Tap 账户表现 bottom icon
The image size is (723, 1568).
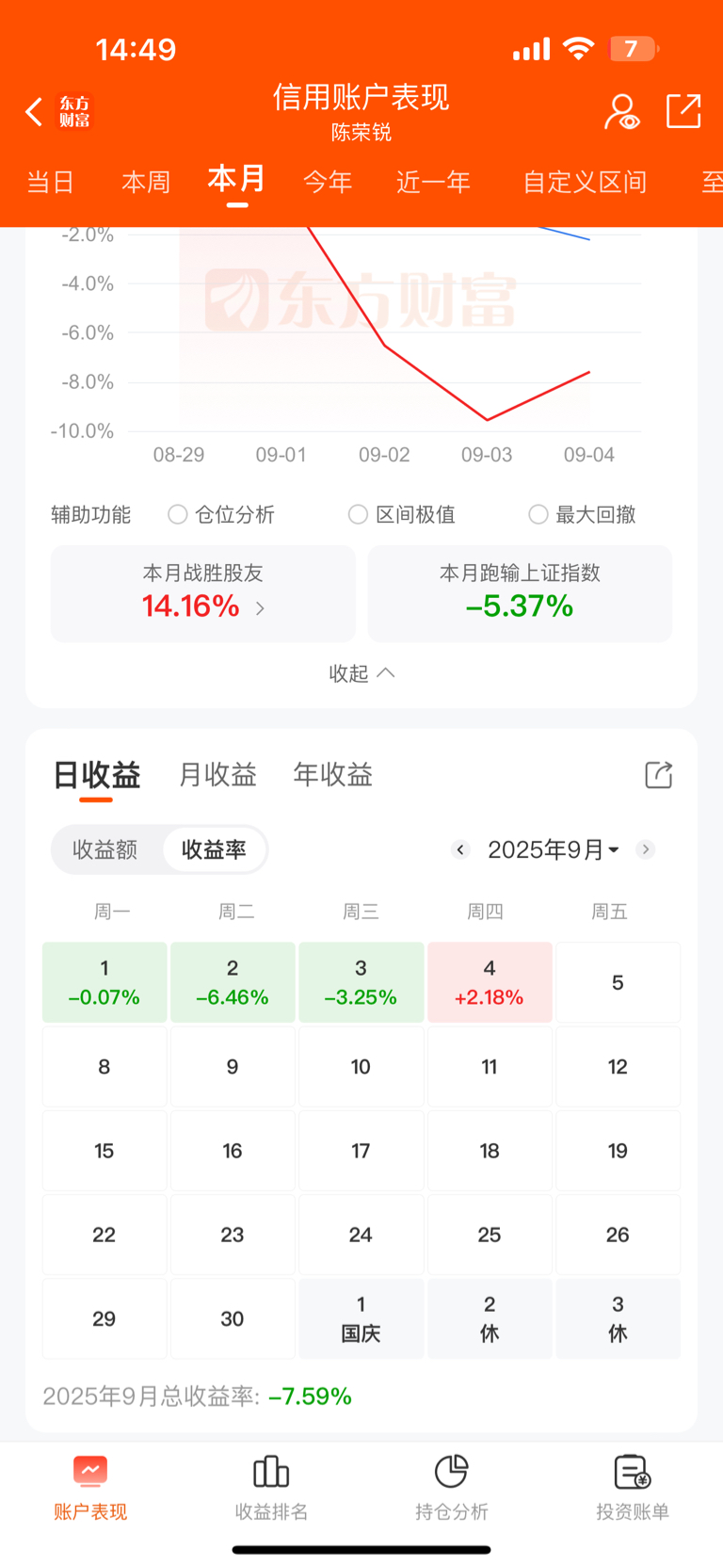pyautogui.click(x=90, y=1471)
